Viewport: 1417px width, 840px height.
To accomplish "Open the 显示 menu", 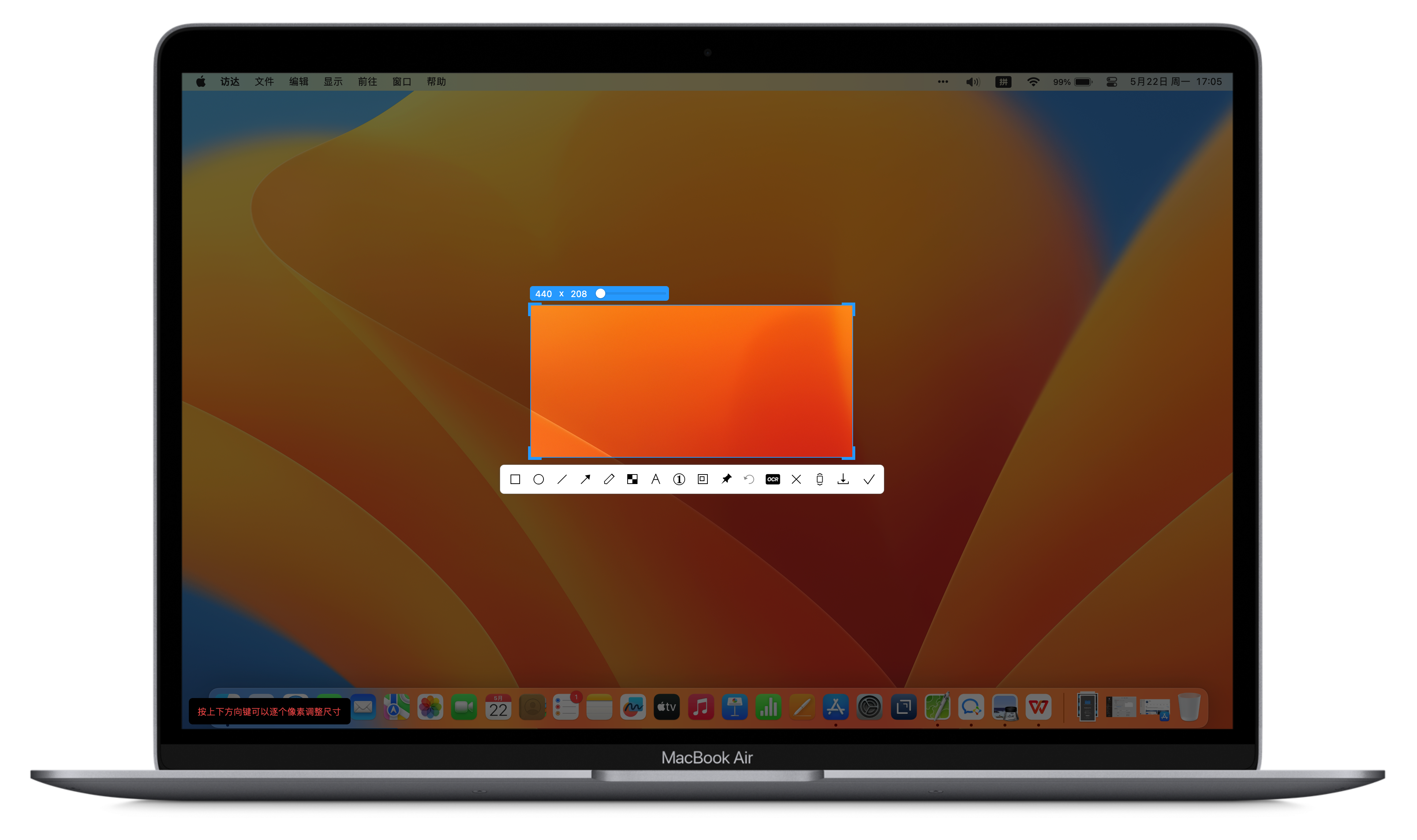I will click(333, 82).
